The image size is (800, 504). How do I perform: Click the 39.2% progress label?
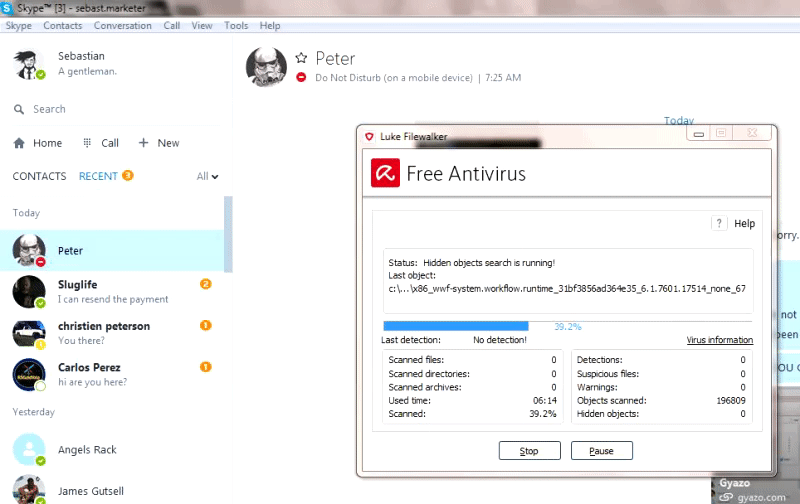(568, 326)
